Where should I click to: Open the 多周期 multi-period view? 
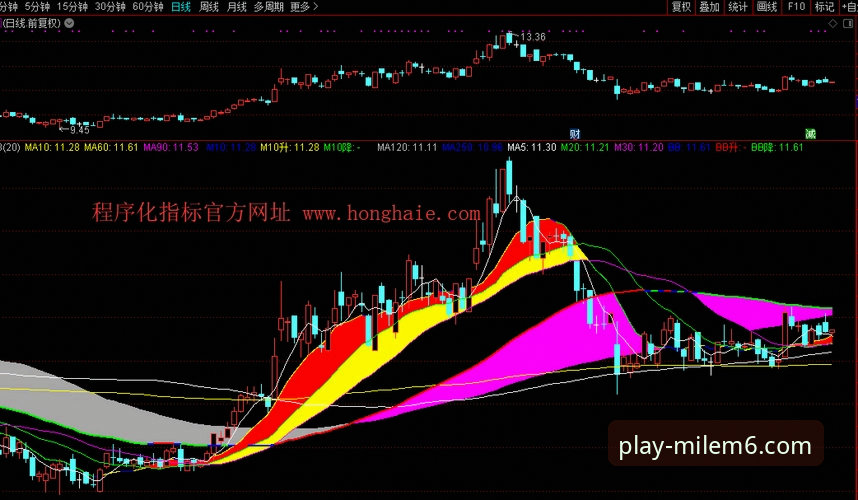click(x=268, y=7)
